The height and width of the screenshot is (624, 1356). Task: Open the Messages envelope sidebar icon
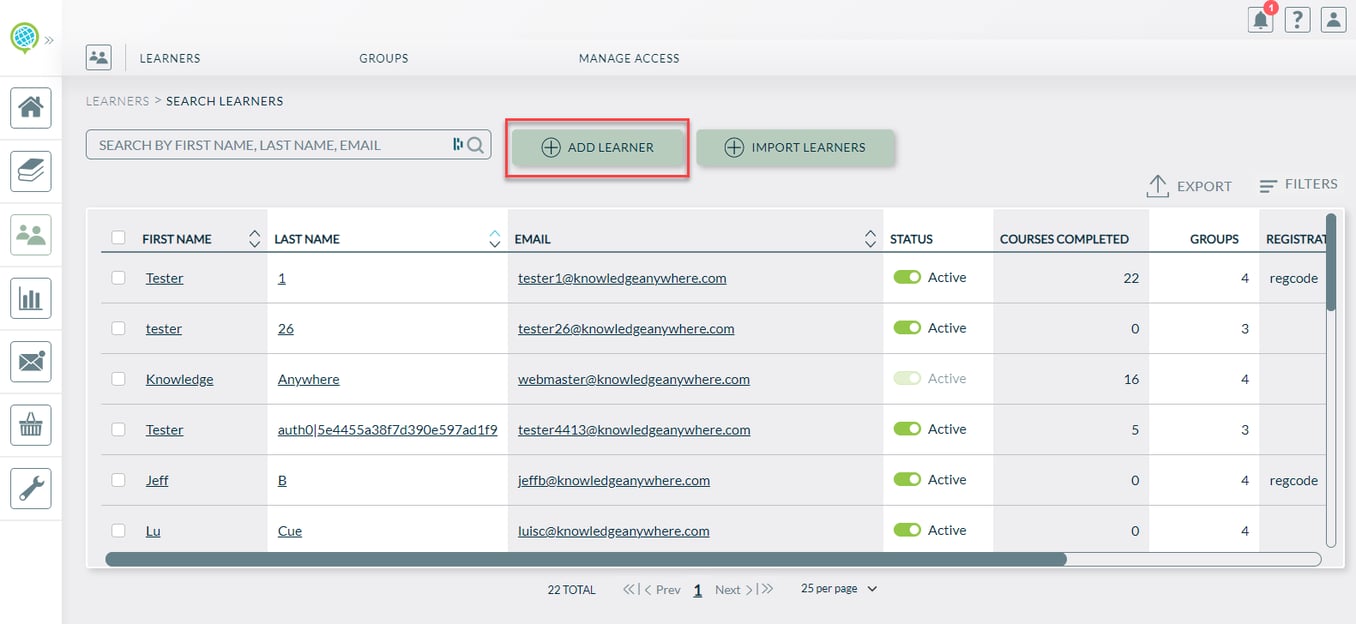[x=31, y=362]
